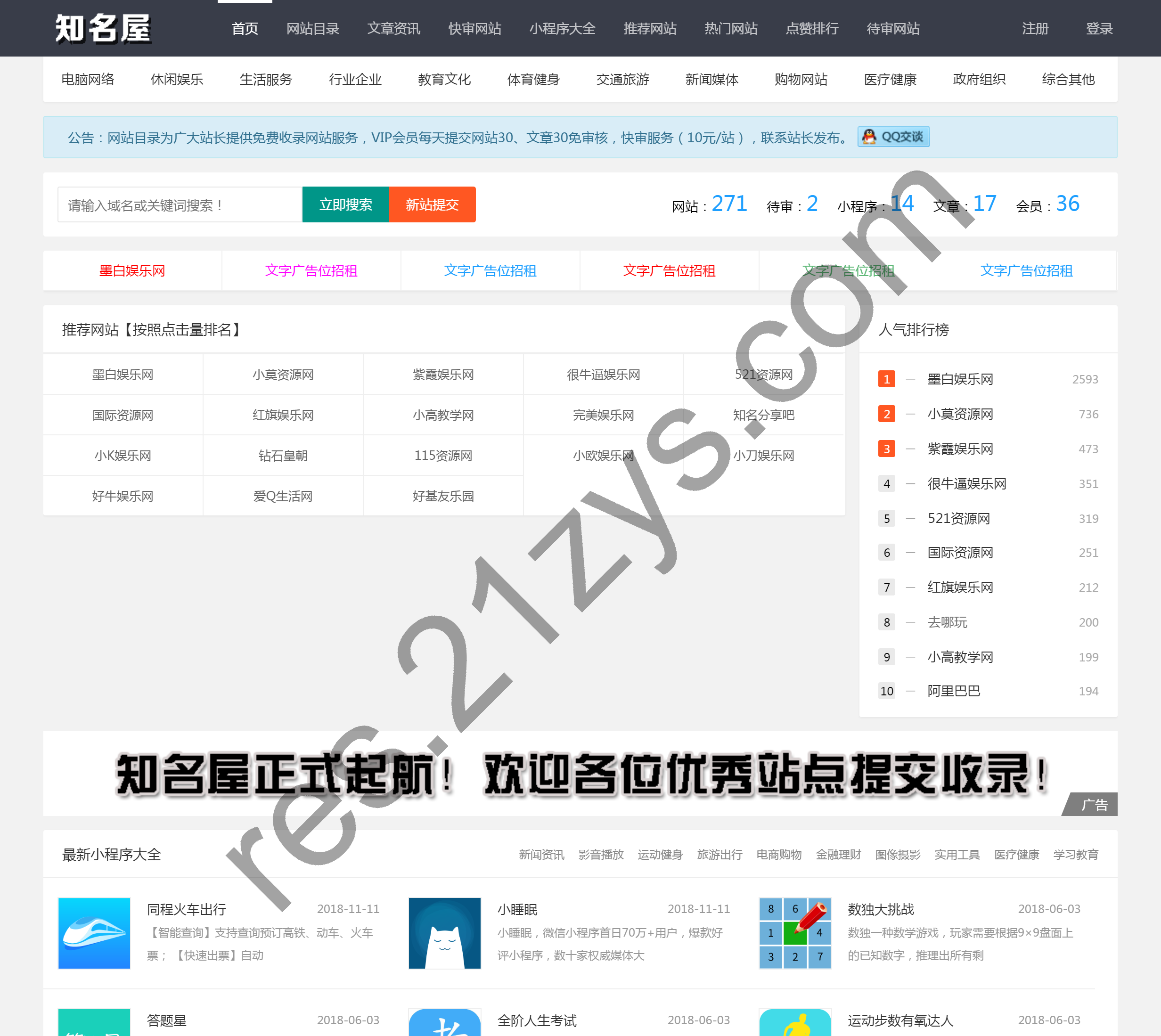The width and height of the screenshot is (1161, 1036).
Task: Open the 快审网站 navigation item
Action: (x=475, y=28)
